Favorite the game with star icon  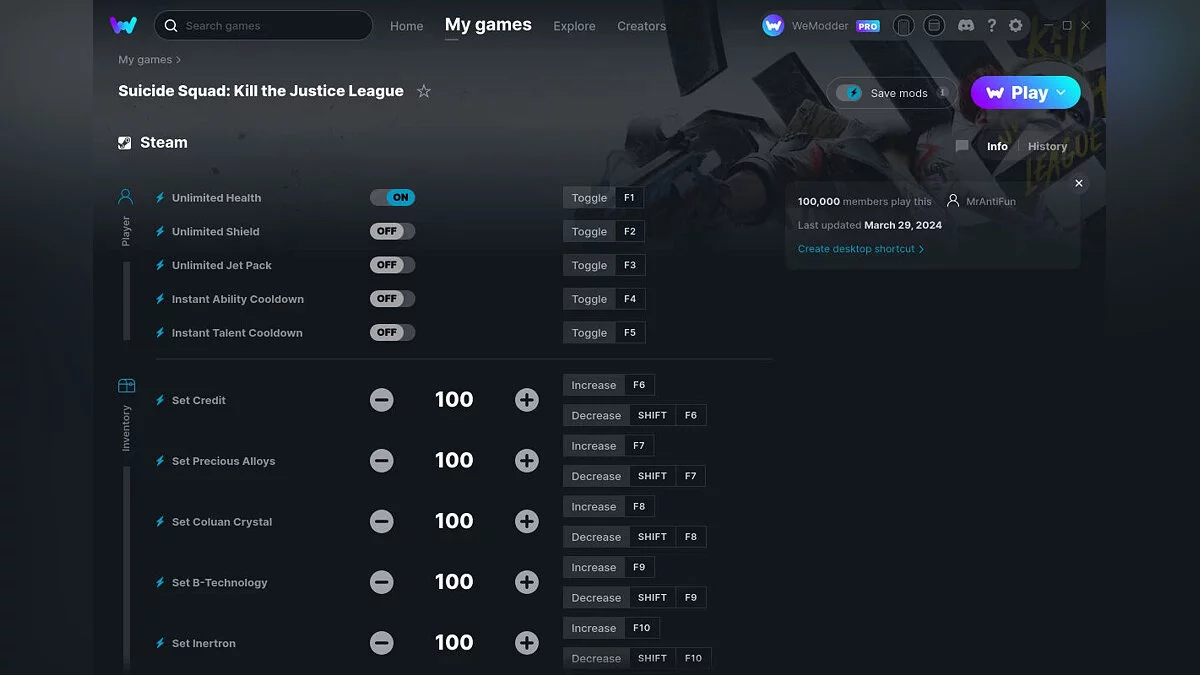point(424,91)
